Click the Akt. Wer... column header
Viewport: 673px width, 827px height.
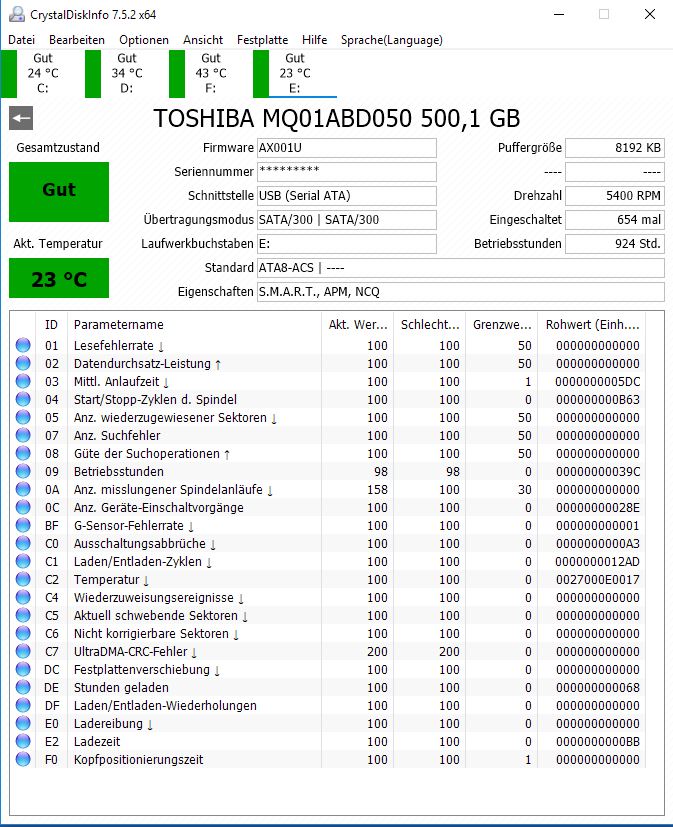point(357,324)
